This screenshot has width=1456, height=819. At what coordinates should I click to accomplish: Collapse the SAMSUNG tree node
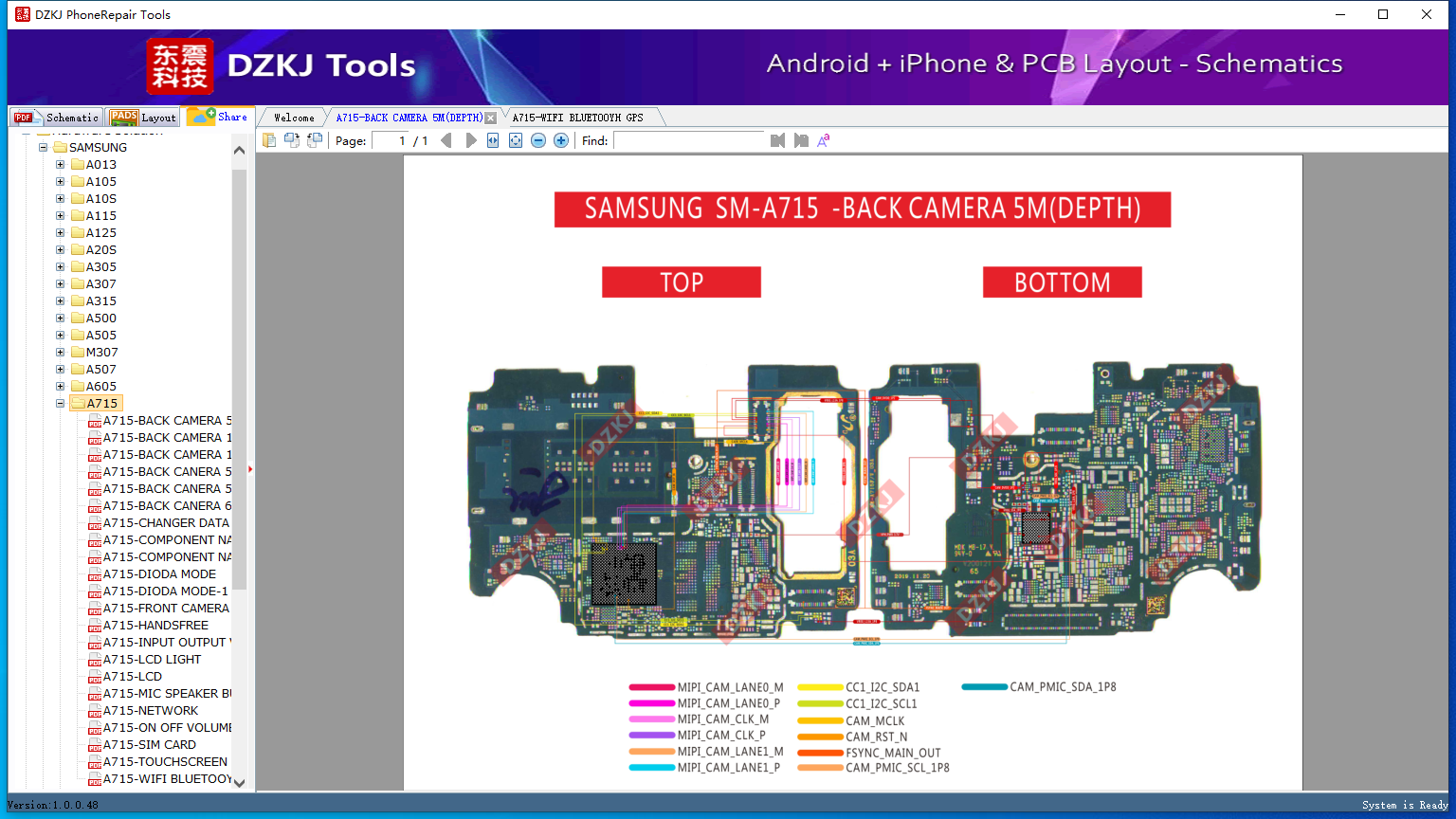[44, 148]
